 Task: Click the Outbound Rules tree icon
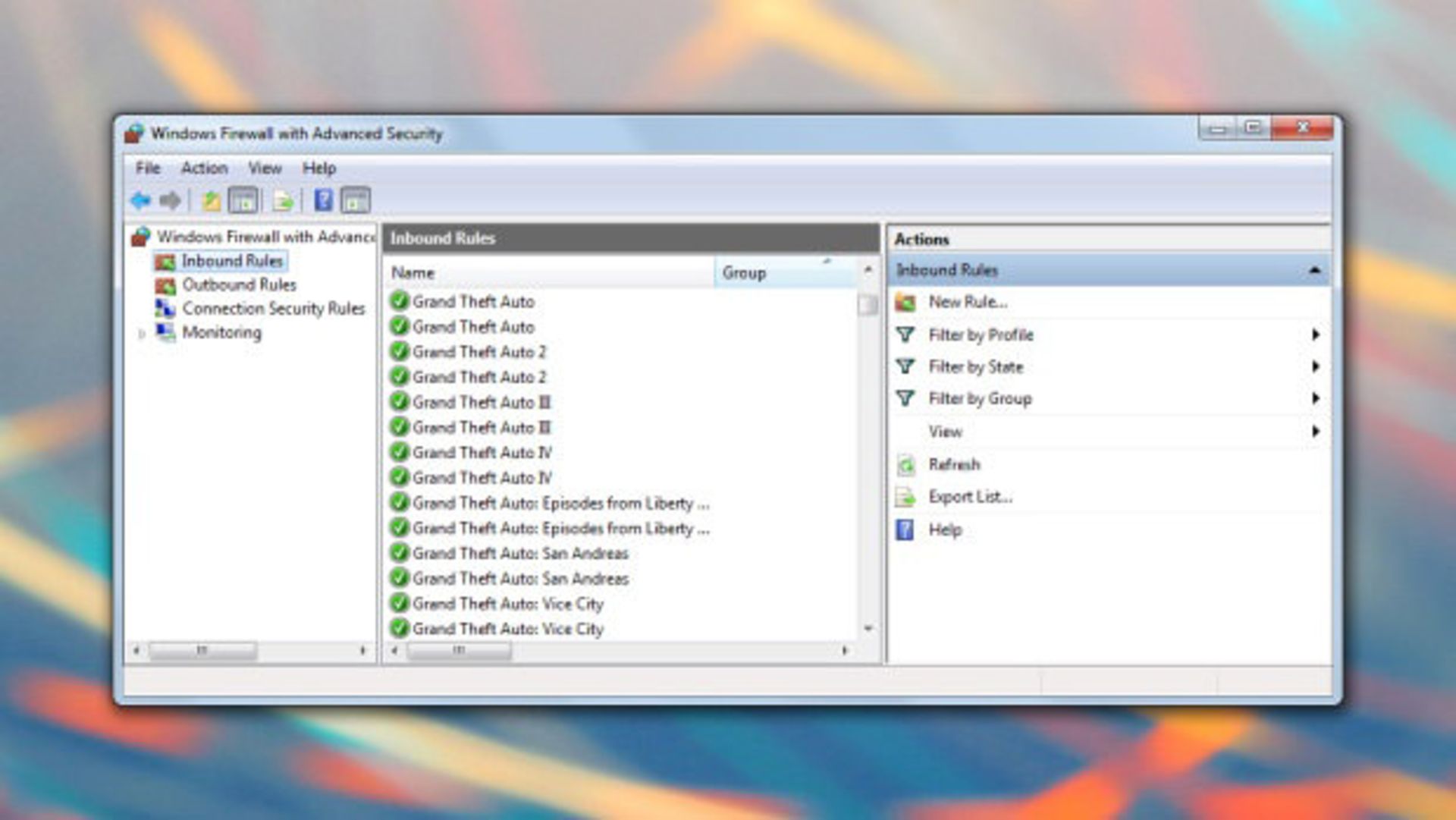click(x=165, y=286)
